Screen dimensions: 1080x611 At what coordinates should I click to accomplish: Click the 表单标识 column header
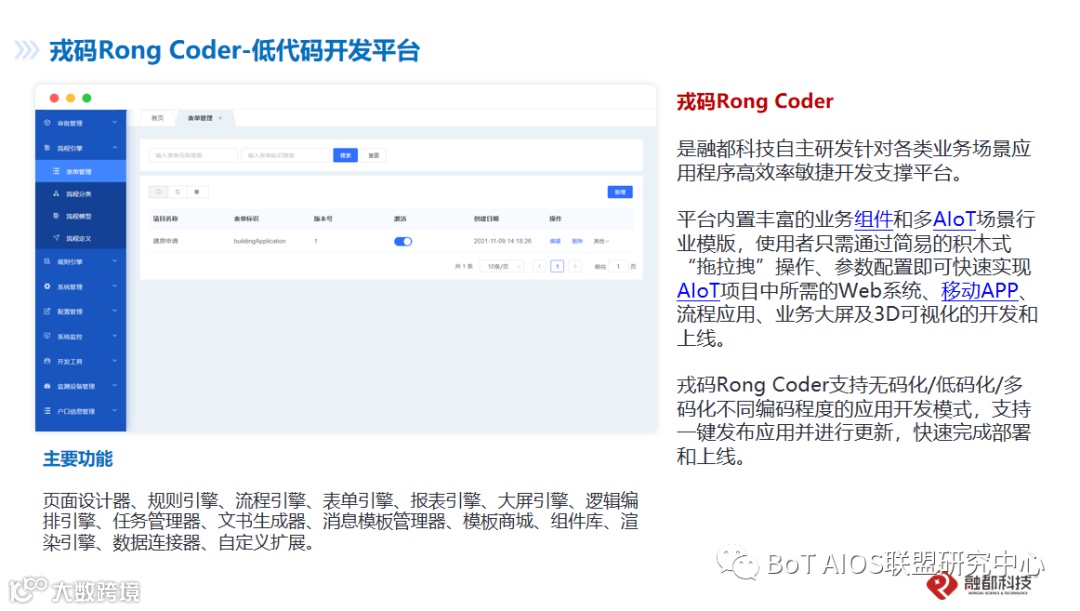(x=246, y=218)
